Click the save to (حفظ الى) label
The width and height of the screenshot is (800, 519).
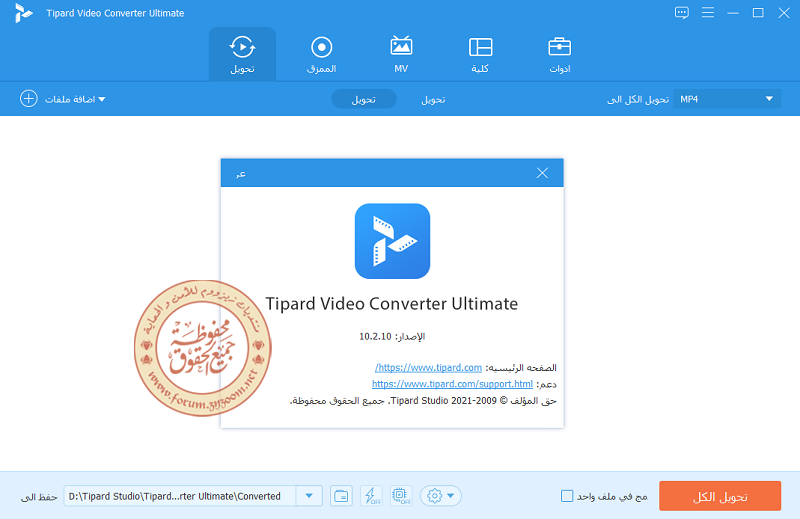(x=39, y=497)
